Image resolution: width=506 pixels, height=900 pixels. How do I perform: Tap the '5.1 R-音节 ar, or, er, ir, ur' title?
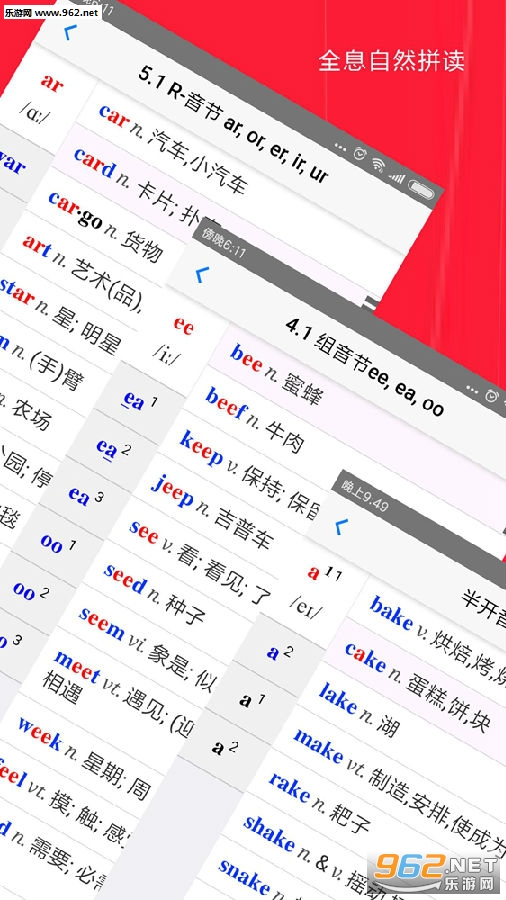[234, 123]
